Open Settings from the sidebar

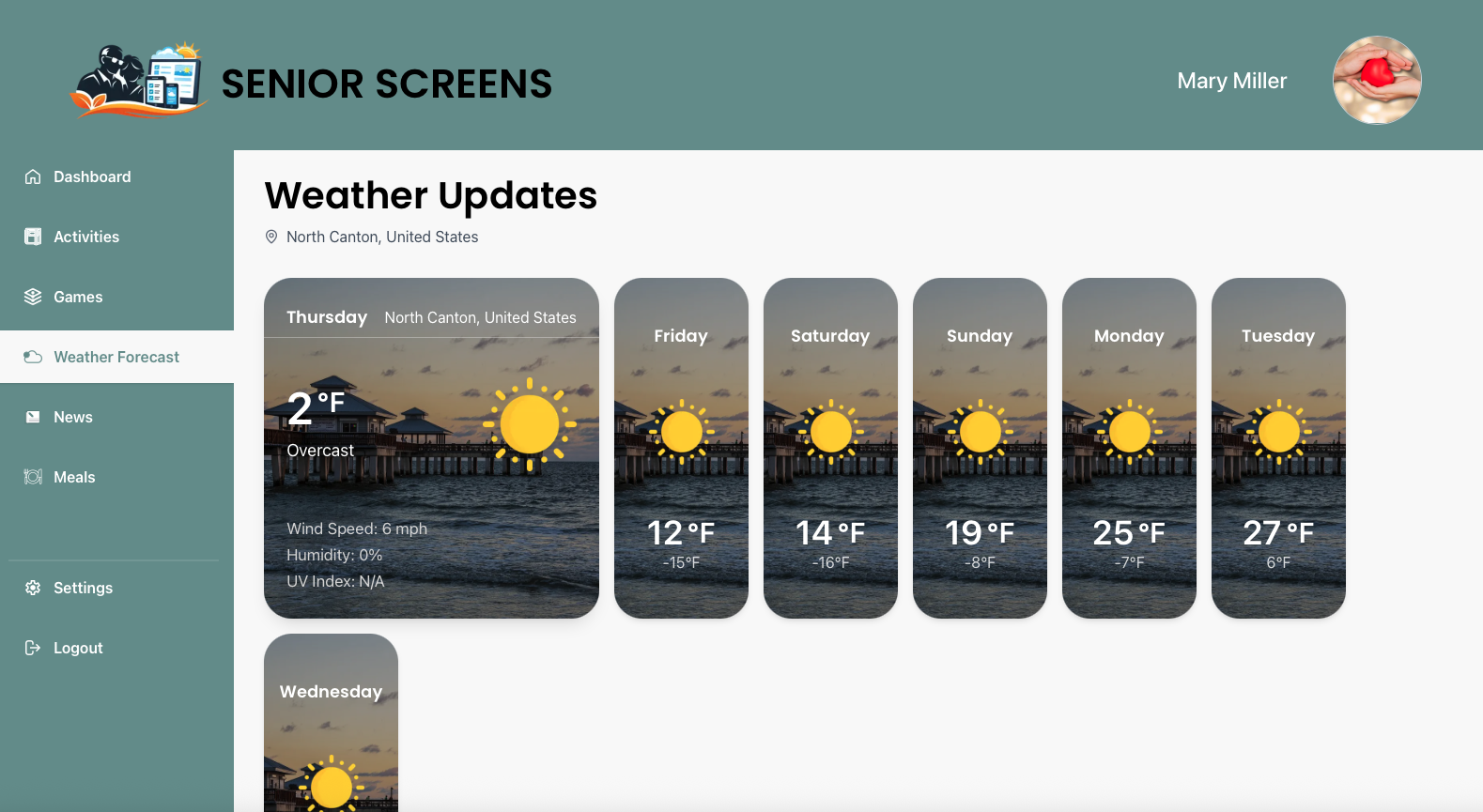116,588
